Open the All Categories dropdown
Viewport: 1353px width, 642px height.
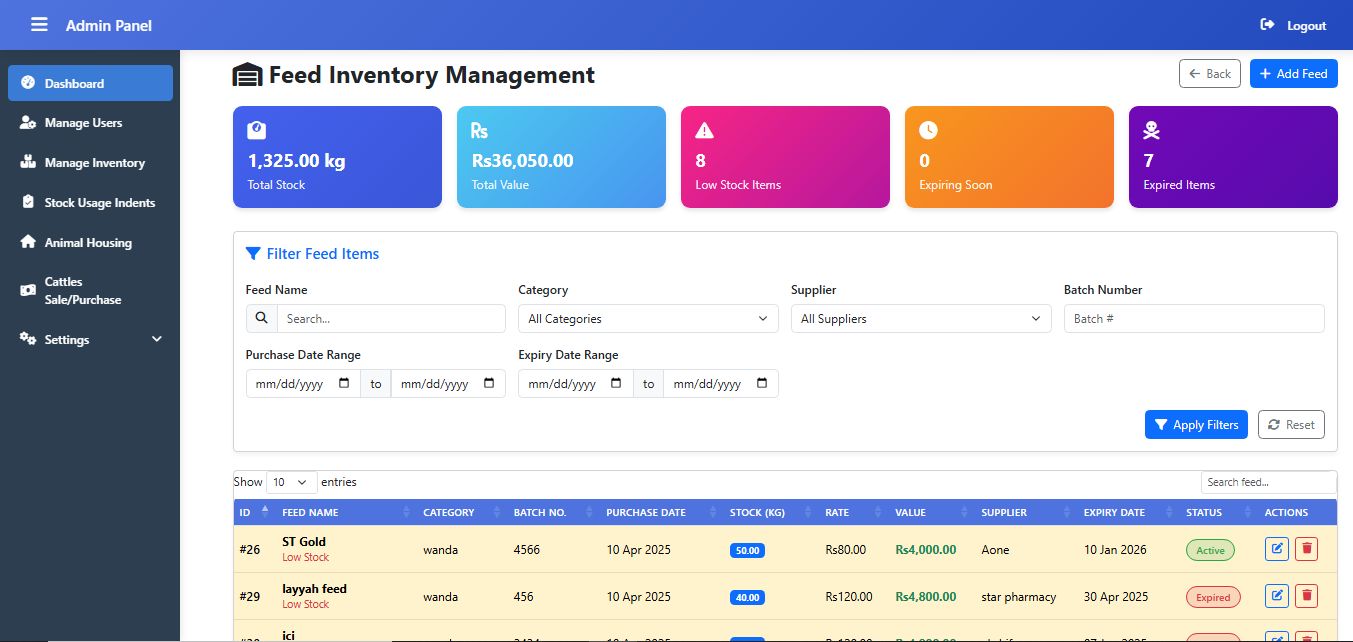(648, 318)
